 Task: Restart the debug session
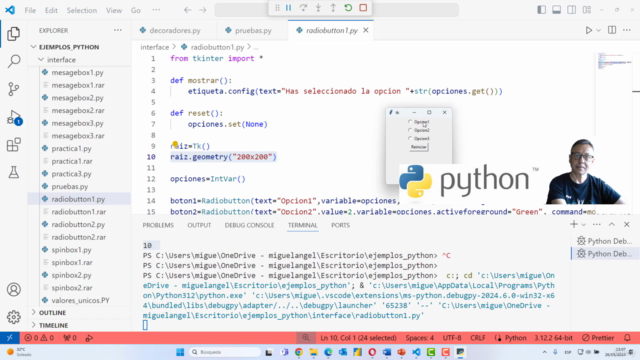tap(348, 8)
